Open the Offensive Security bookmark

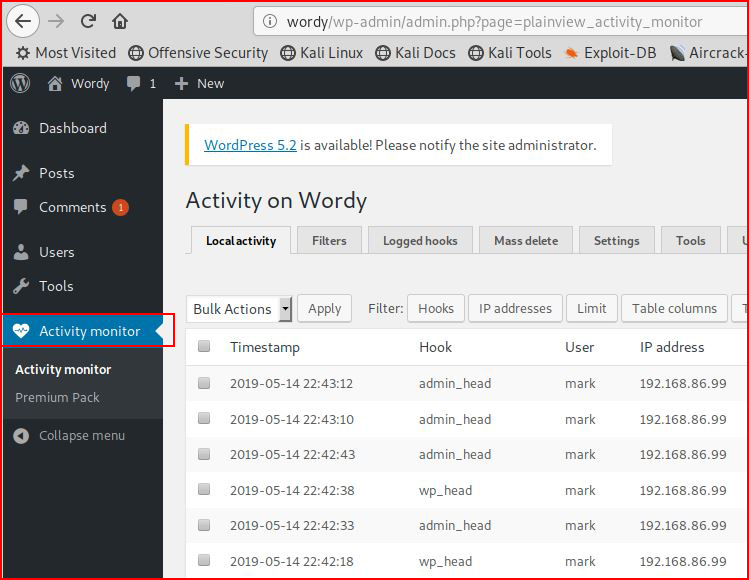[198, 53]
